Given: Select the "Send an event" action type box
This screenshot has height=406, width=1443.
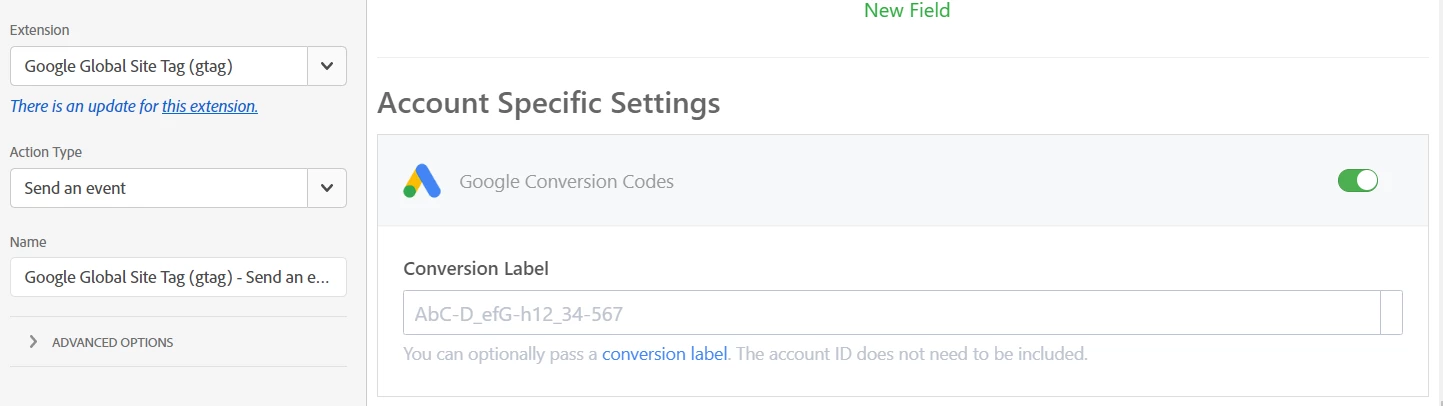Looking at the screenshot, I should [x=159, y=188].
